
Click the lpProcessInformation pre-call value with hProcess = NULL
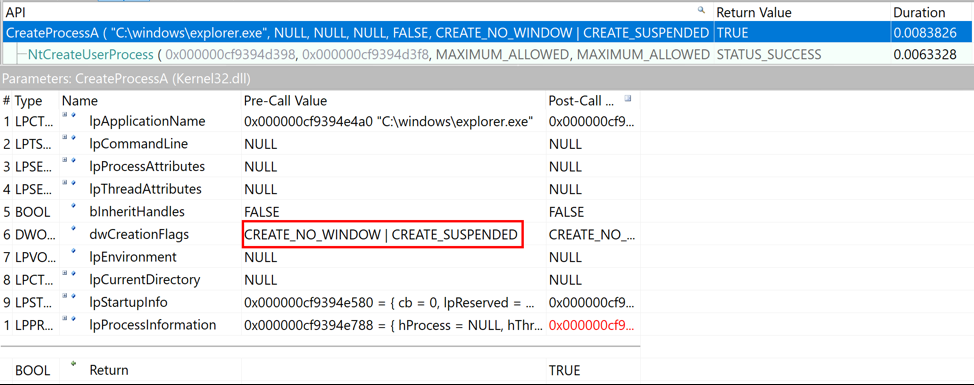pos(393,325)
